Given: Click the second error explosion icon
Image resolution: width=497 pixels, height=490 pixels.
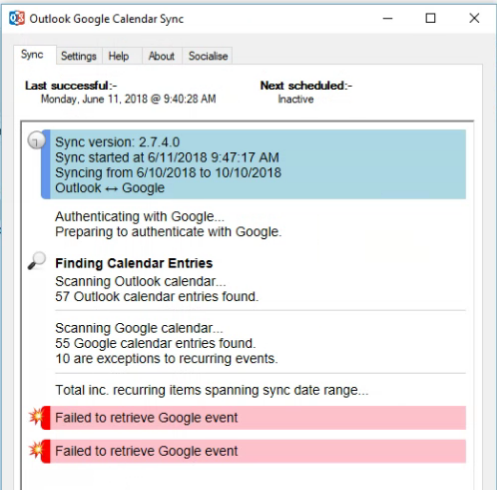Looking at the screenshot, I should (37, 450).
